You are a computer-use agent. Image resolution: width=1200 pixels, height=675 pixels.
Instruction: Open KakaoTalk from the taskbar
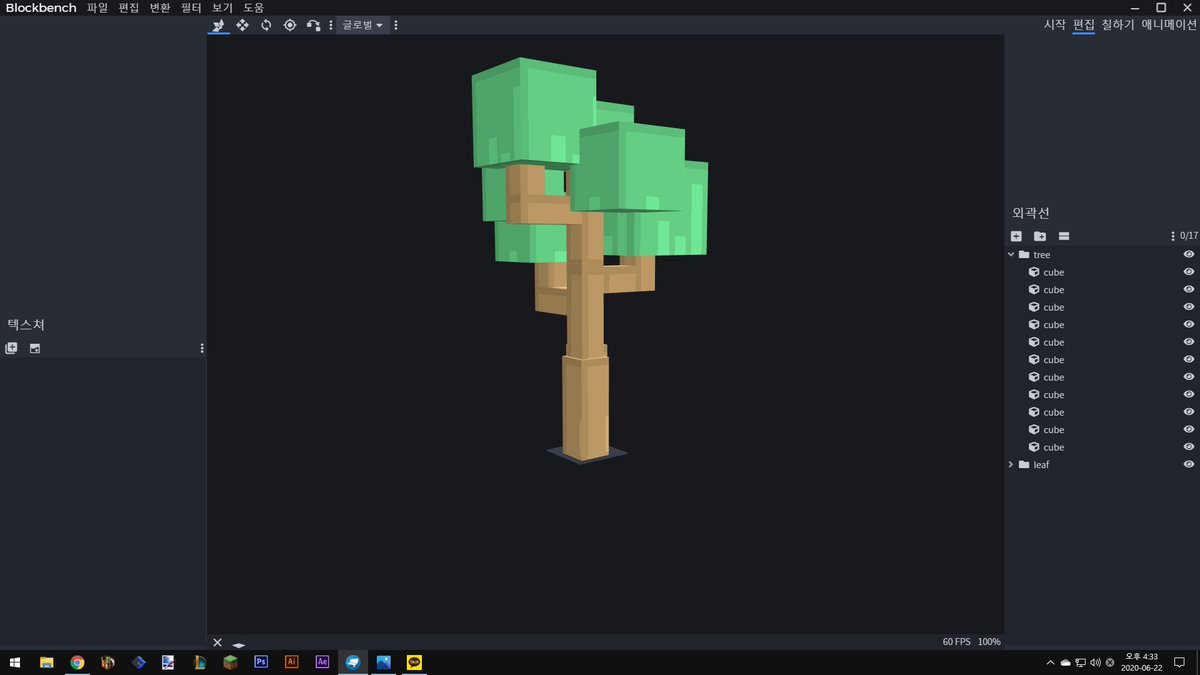pos(414,662)
